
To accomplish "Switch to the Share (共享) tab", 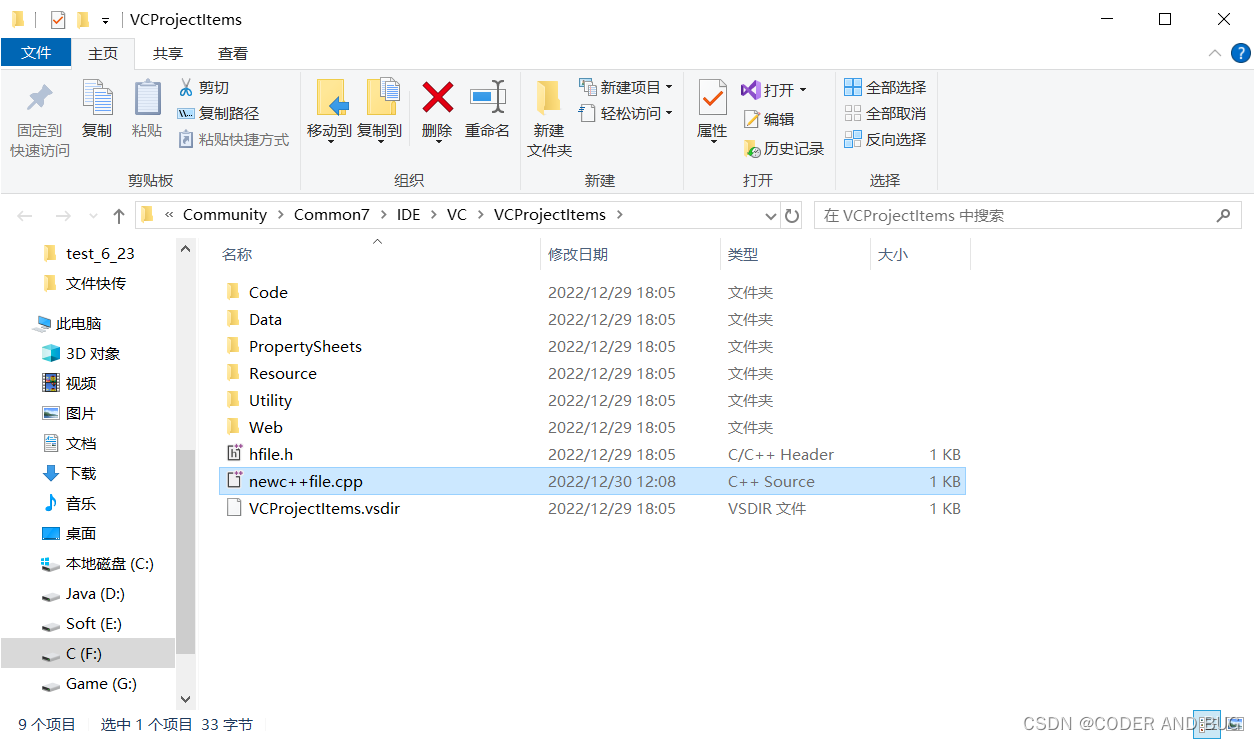I will 168,53.
